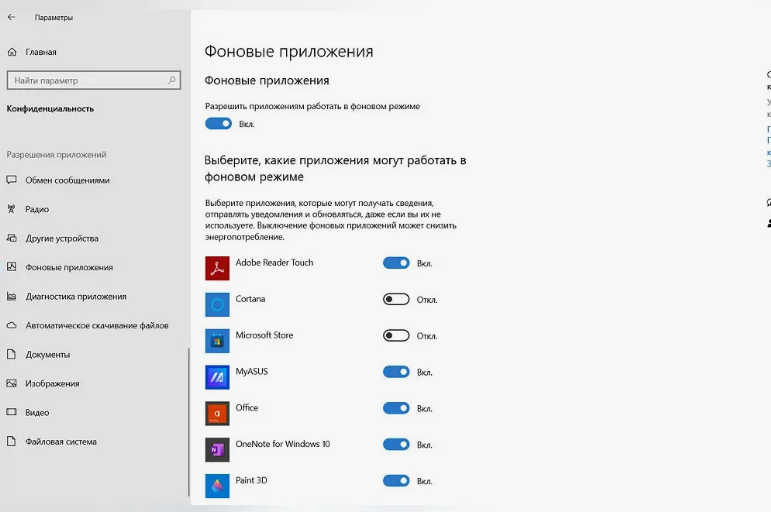Disable Paint 3D background toggle
Image resolution: width=771 pixels, height=512 pixels.
[x=396, y=481]
